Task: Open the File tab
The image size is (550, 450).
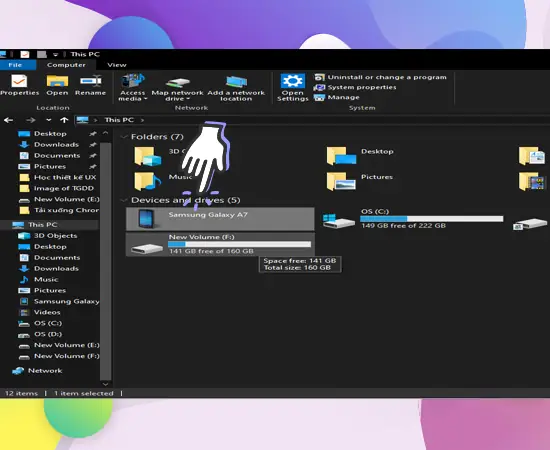Action: point(15,65)
